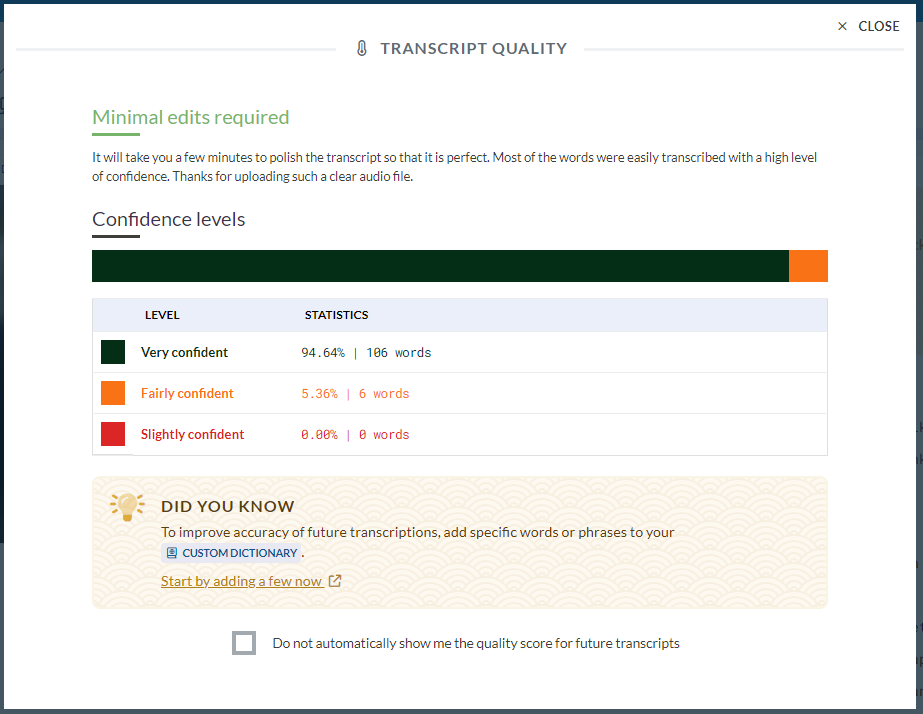
Task: Click the external link icon after 'a few now'
Action: click(x=335, y=581)
